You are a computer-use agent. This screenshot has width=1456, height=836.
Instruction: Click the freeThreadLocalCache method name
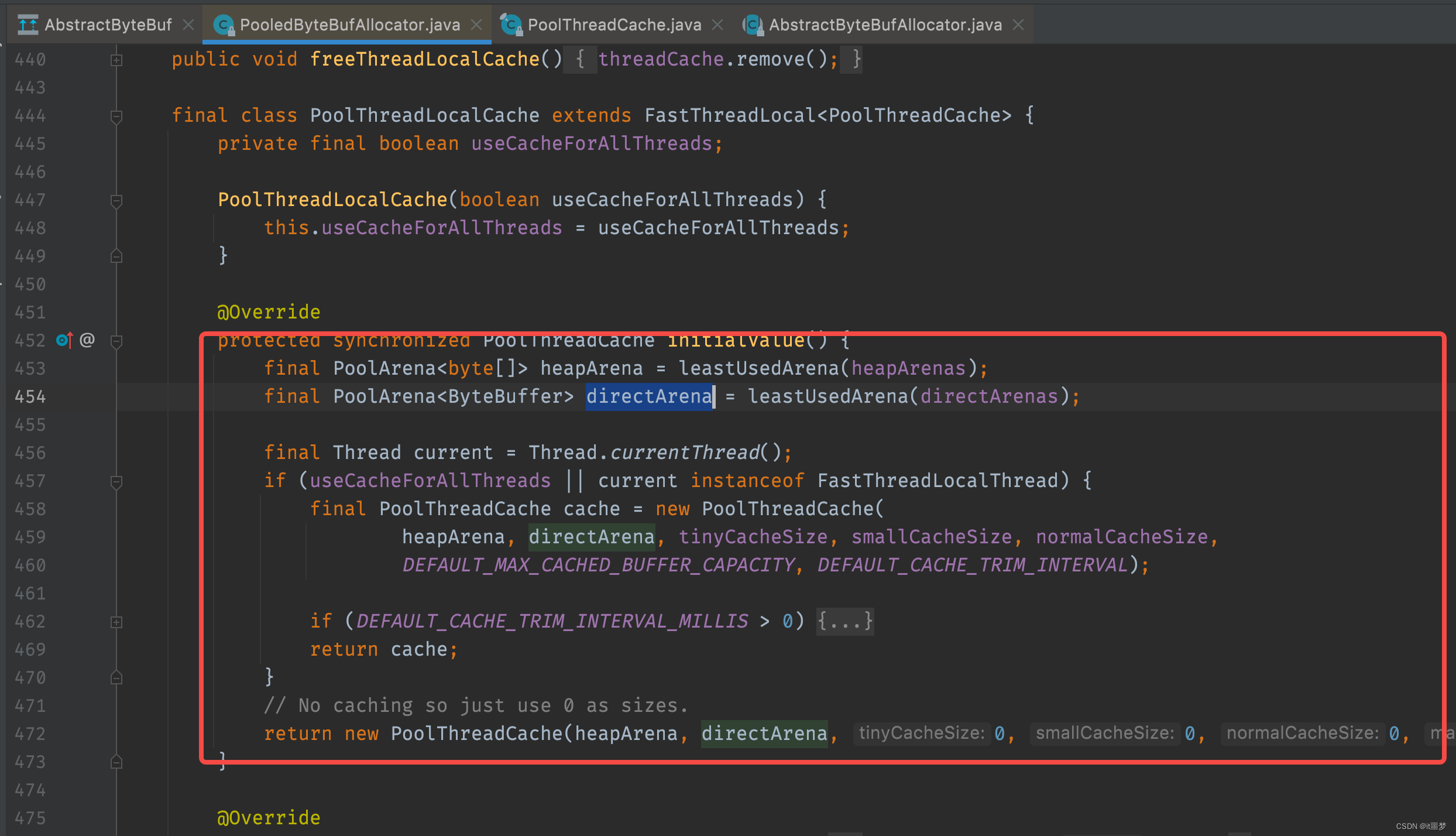[x=424, y=59]
